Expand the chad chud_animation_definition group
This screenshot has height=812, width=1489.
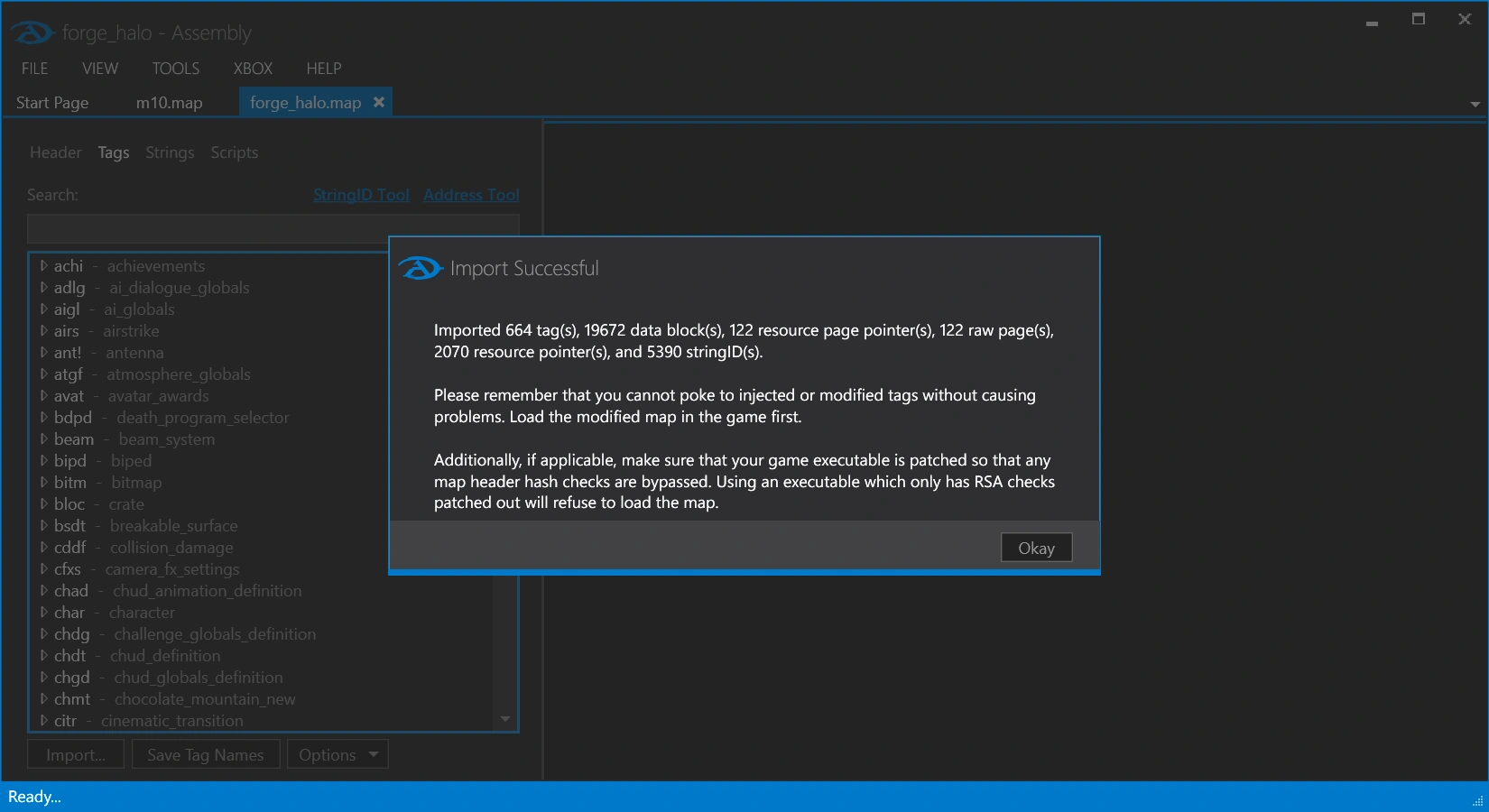(43, 591)
